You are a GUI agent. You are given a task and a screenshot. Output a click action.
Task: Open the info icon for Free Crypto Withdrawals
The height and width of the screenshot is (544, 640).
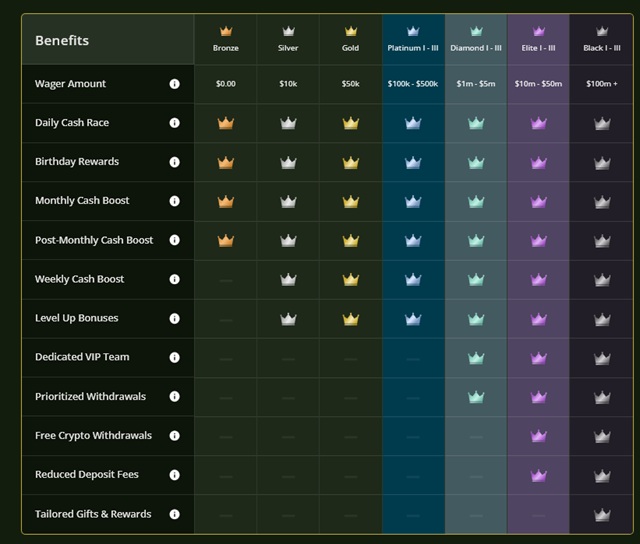coord(174,435)
